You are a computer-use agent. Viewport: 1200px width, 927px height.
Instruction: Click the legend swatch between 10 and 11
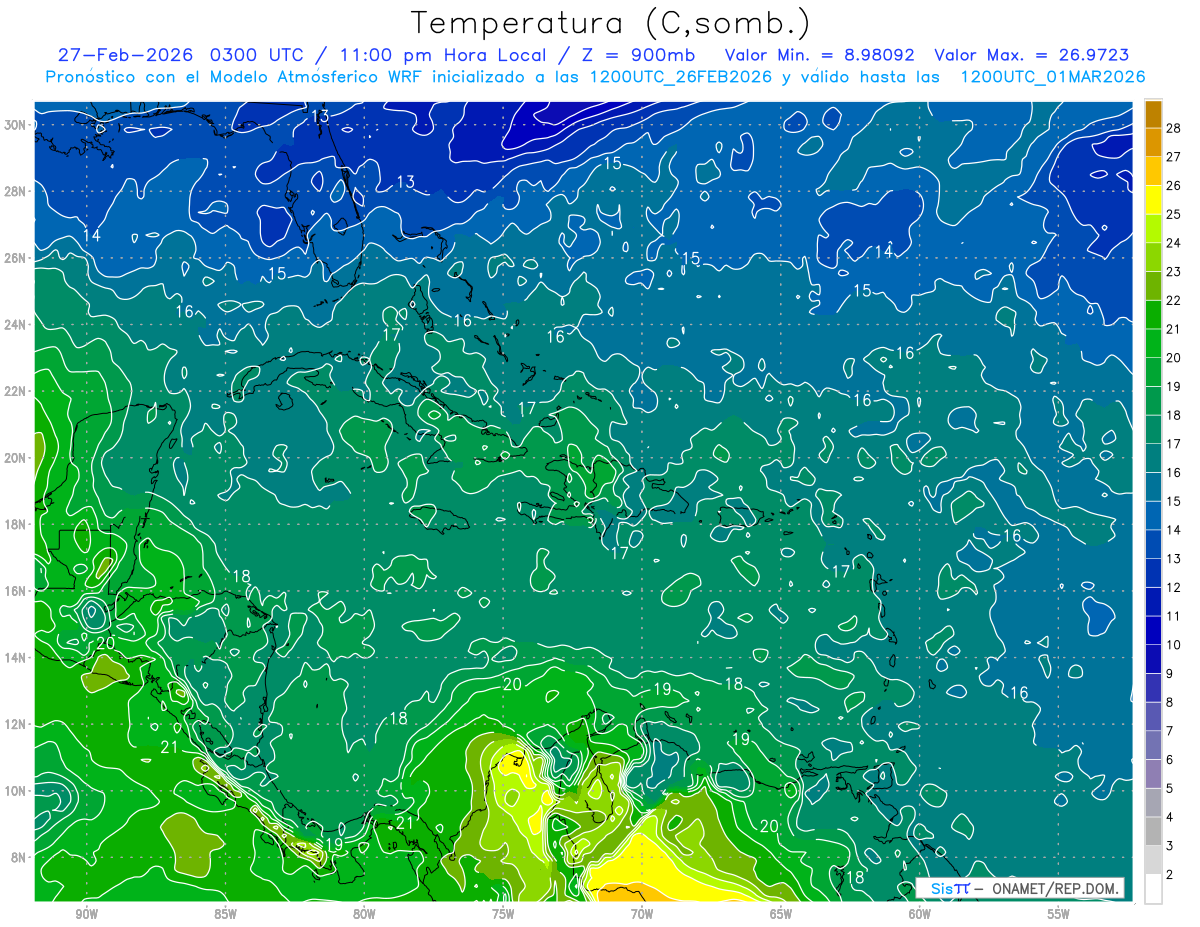coord(1153,630)
